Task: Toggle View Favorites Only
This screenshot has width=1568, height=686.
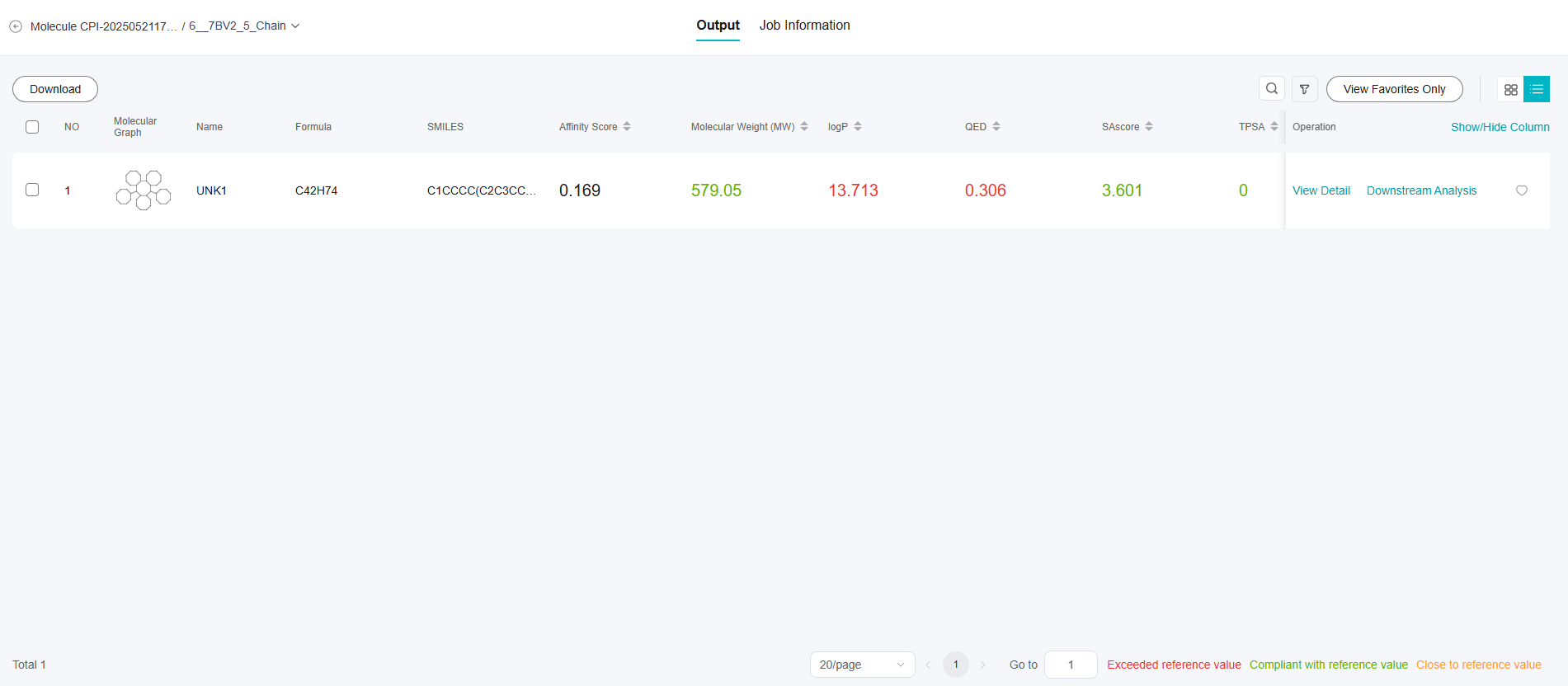Action: click(1394, 89)
